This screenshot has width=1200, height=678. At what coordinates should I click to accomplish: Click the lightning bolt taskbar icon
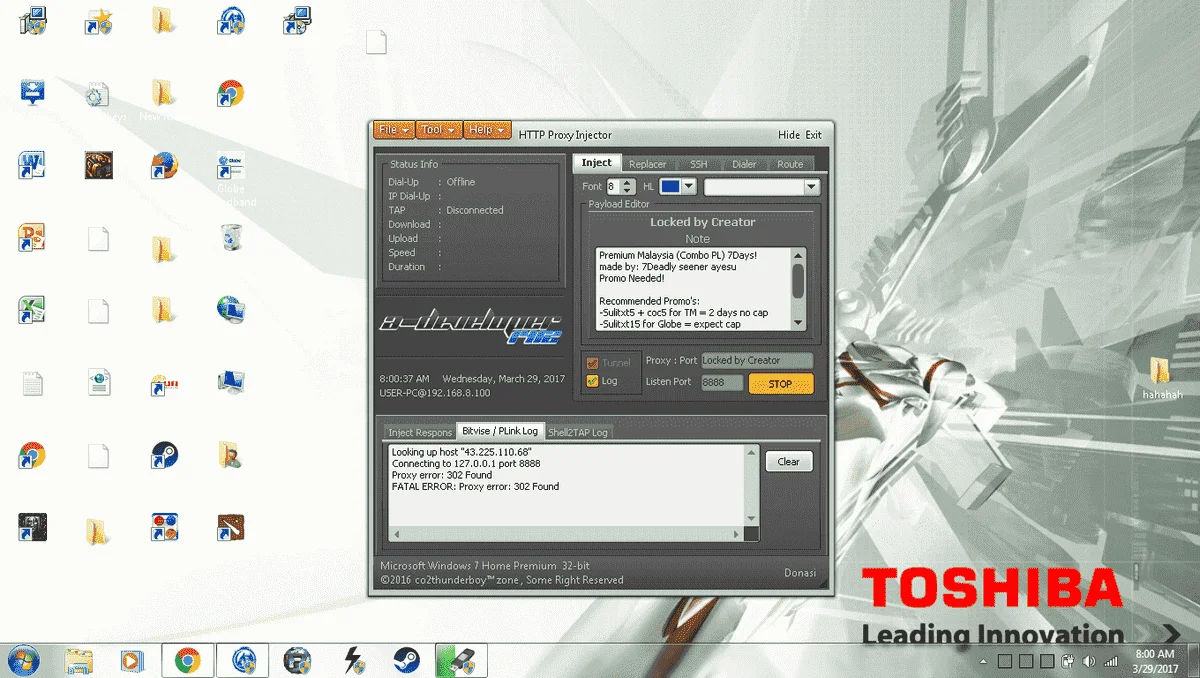coord(353,660)
